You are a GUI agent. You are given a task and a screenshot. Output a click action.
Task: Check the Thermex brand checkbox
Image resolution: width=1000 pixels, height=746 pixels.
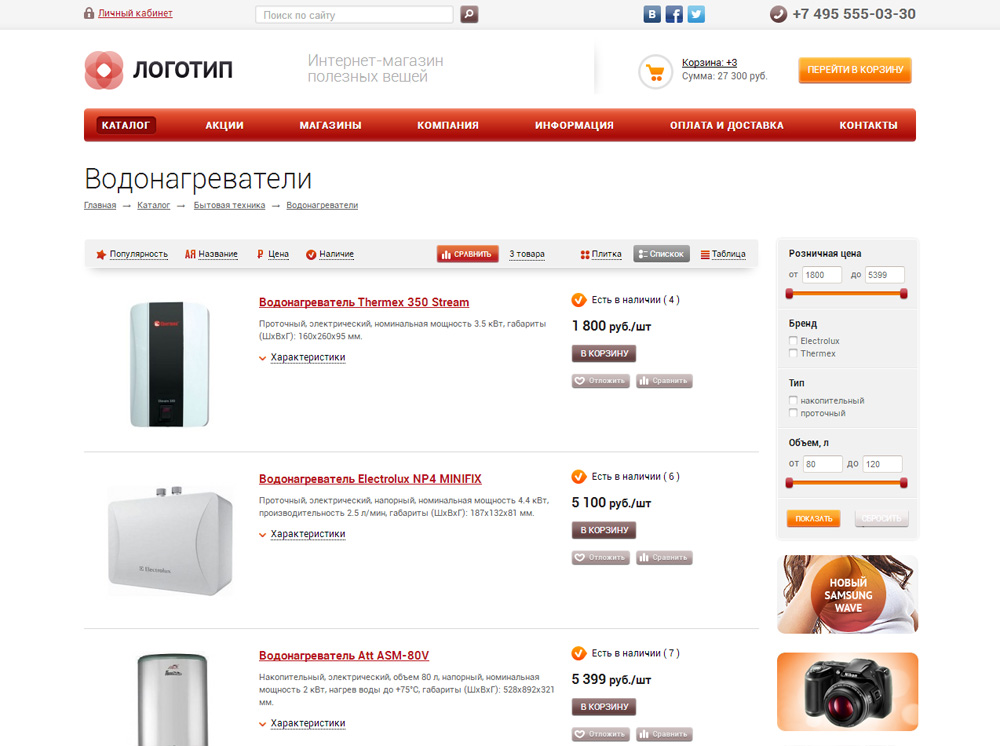tap(793, 353)
